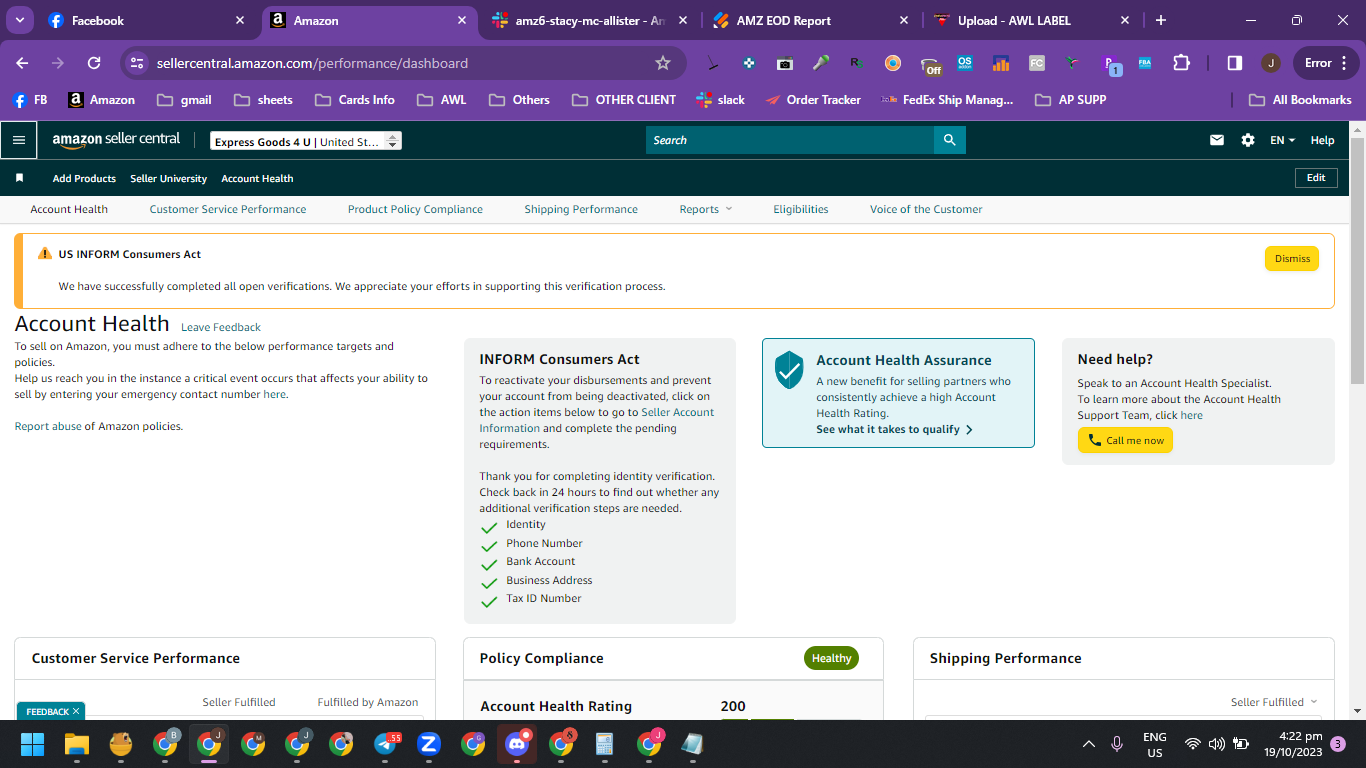Open the Shipping Performance tab
Image resolution: width=1366 pixels, height=768 pixels.
coord(581,209)
